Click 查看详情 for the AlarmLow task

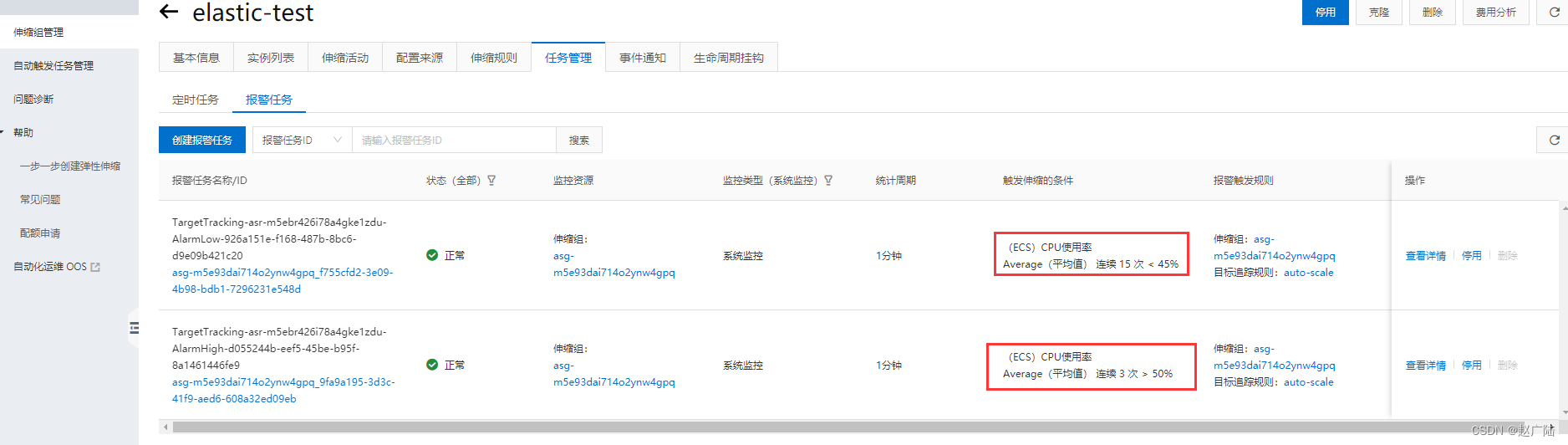pyautogui.click(x=1426, y=256)
